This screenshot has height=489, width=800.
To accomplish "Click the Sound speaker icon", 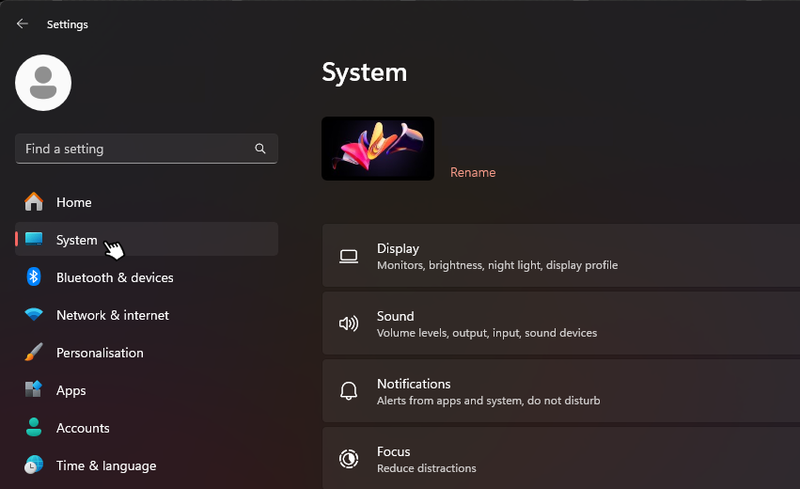I will 349,324.
